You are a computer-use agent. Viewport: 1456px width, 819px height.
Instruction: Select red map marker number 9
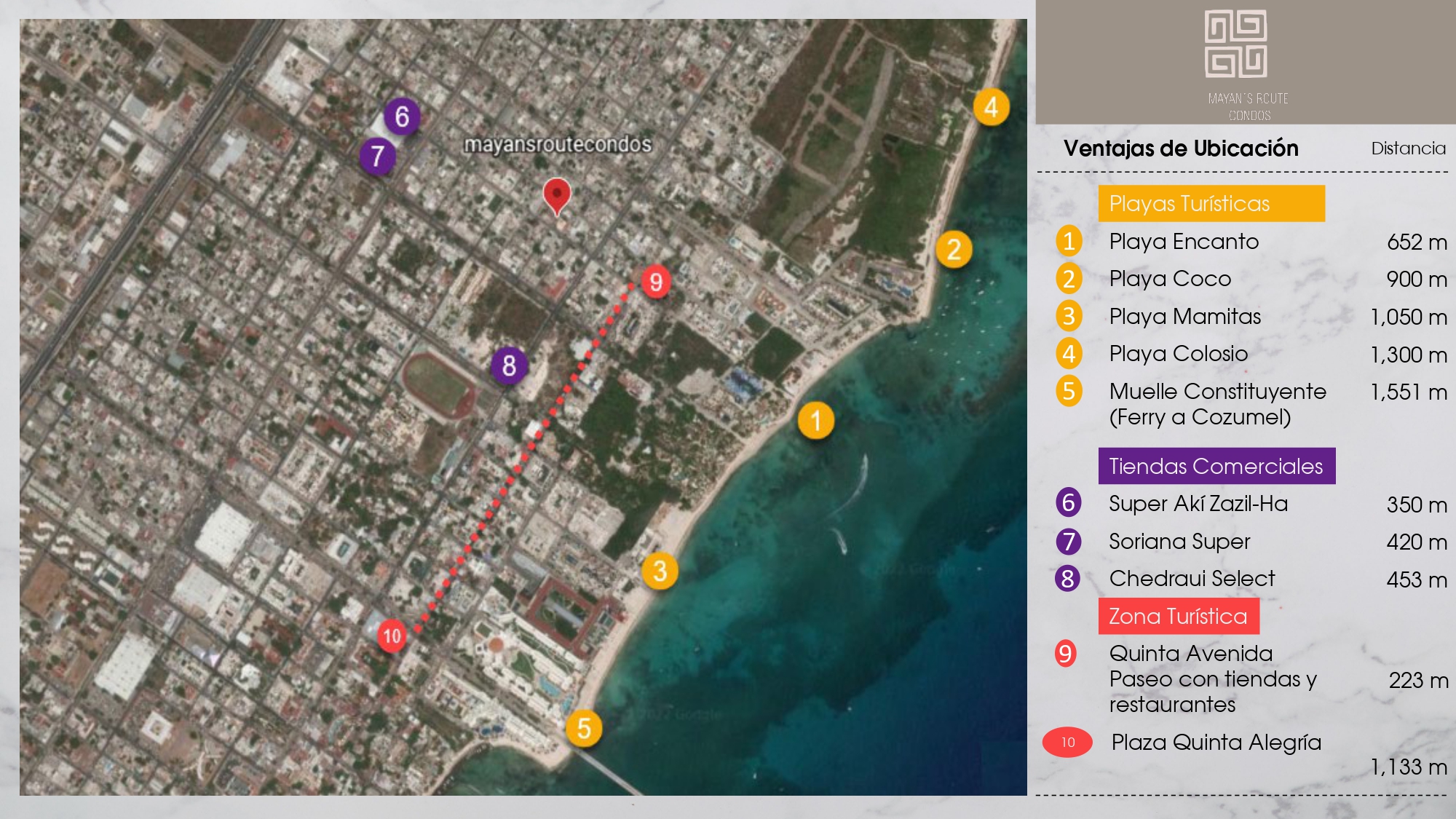(655, 282)
